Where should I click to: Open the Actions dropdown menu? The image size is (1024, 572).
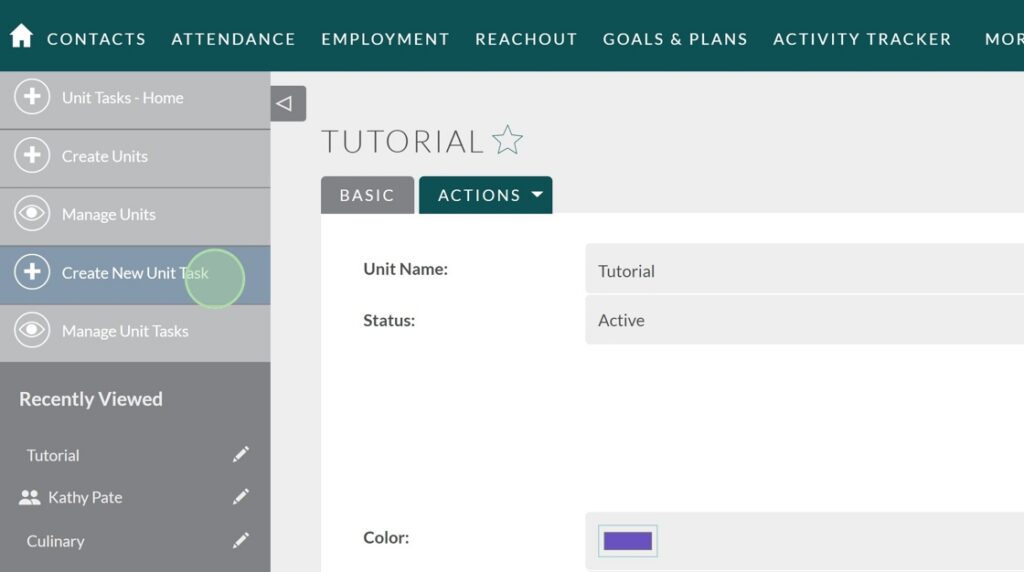[486, 195]
